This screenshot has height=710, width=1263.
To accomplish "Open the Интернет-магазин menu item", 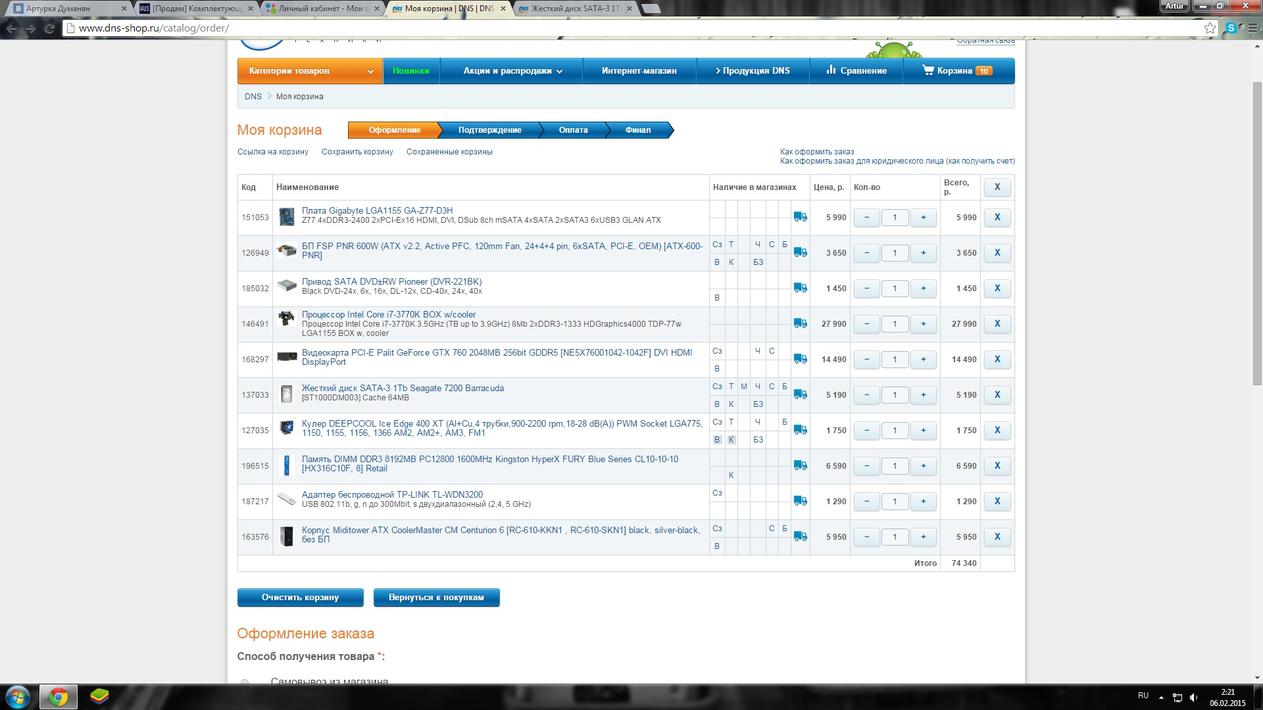I will click(639, 71).
